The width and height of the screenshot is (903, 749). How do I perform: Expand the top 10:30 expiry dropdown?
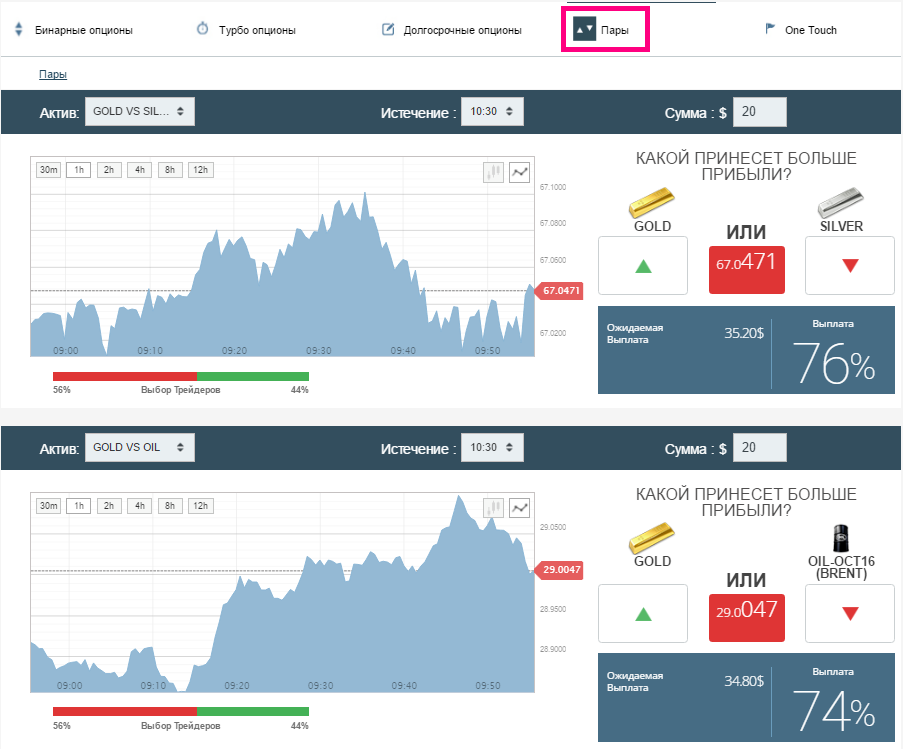[492, 111]
